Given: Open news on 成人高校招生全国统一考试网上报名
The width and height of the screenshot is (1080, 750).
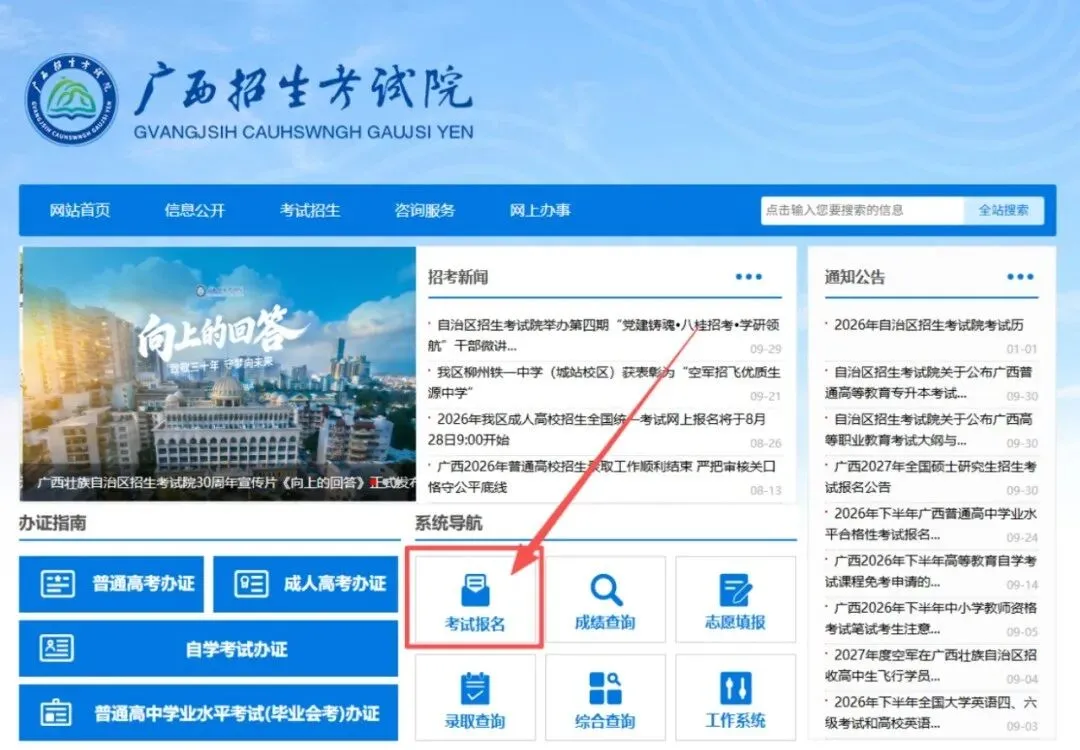Looking at the screenshot, I should point(596,429).
